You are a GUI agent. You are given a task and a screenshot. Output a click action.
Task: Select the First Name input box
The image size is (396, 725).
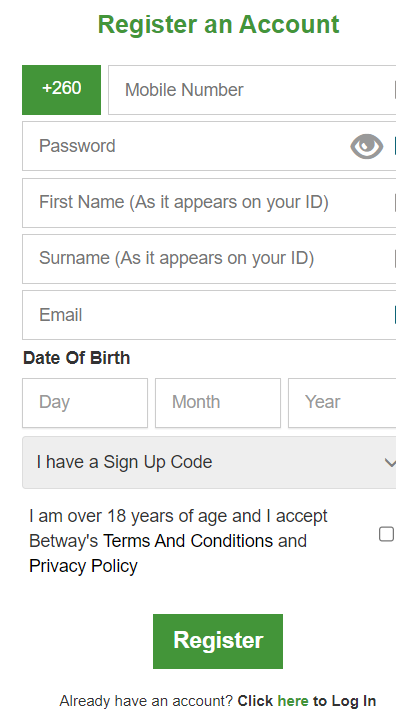pos(209,203)
